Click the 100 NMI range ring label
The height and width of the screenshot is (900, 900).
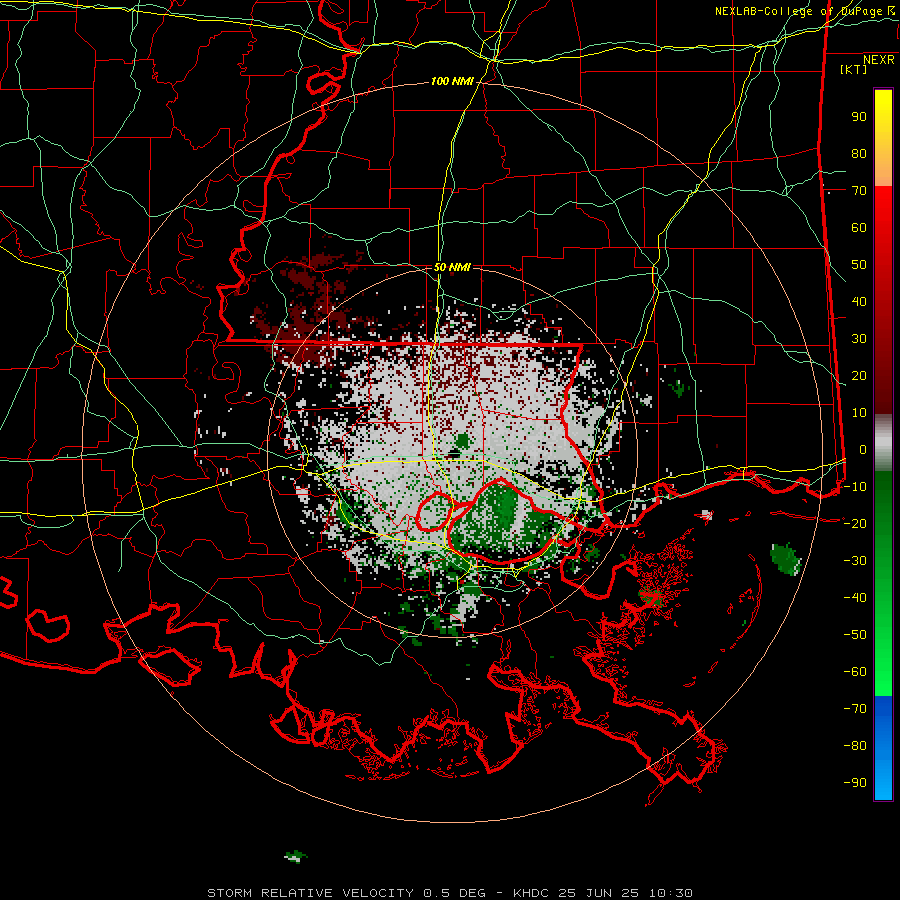coord(452,82)
